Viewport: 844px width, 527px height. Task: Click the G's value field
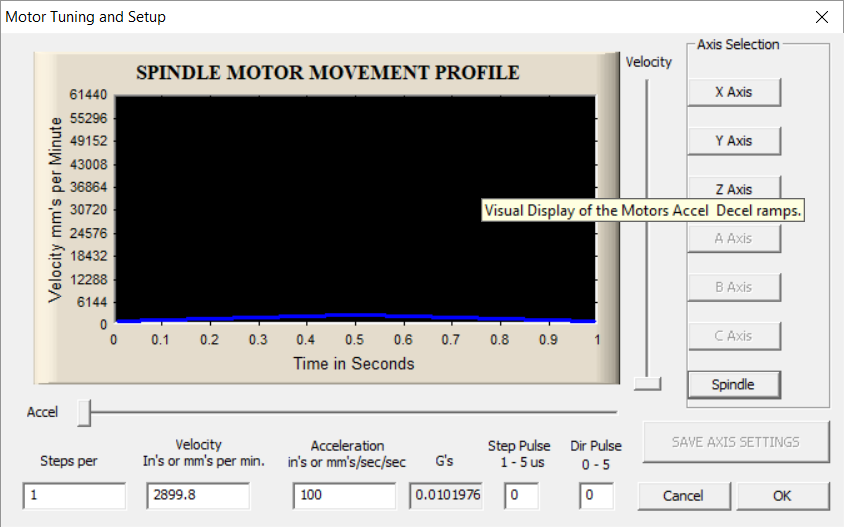click(x=446, y=495)
